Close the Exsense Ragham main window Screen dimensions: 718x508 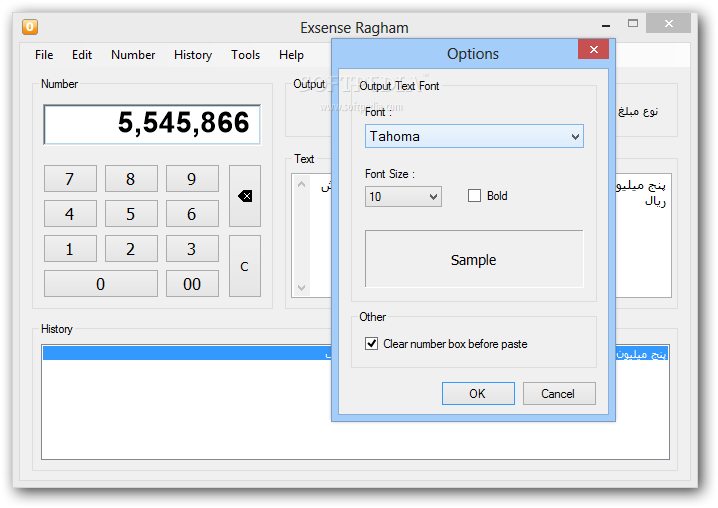pyautogui.click(x=668, y=23)
